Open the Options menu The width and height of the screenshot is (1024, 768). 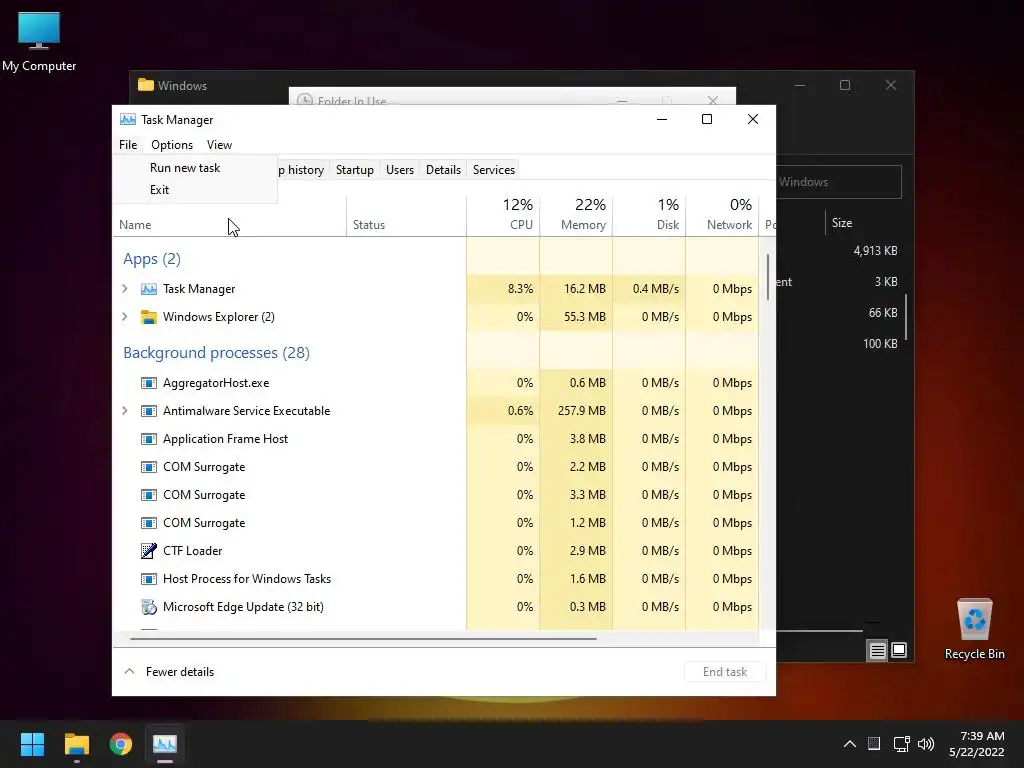172,145
